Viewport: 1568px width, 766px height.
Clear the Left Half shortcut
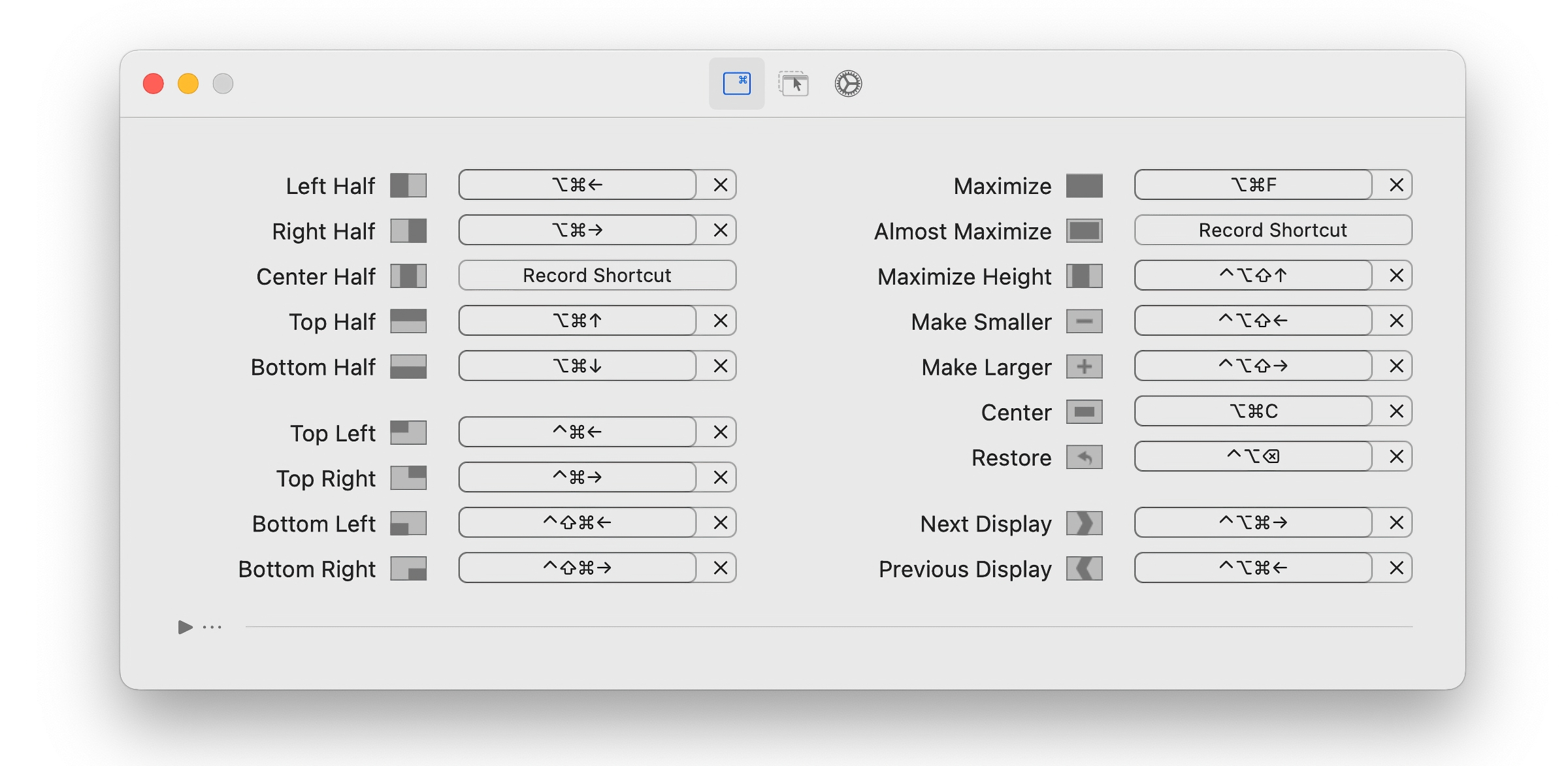(720, 185)
